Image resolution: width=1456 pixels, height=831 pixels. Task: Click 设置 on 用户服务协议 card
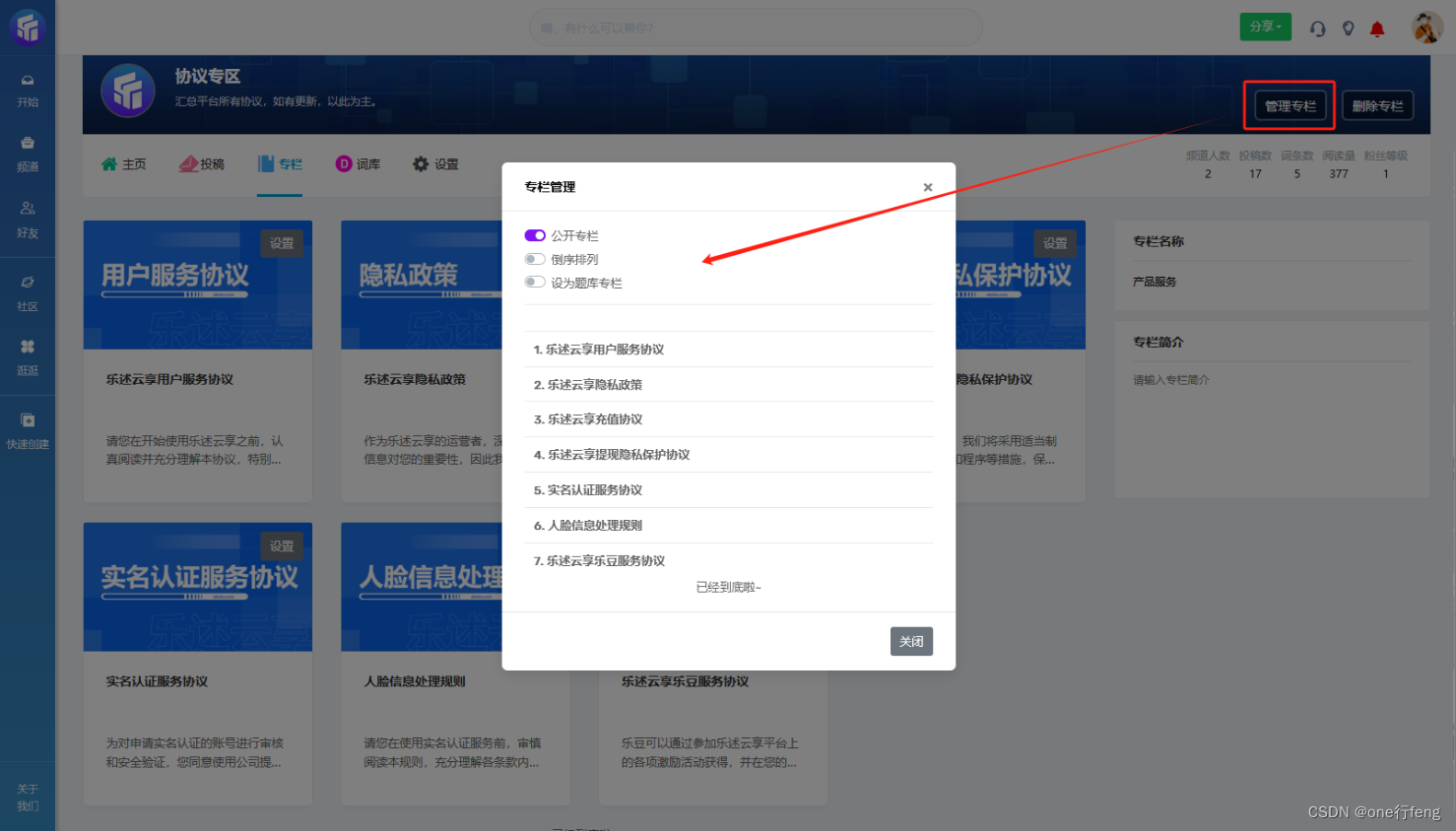click(282, 243)
